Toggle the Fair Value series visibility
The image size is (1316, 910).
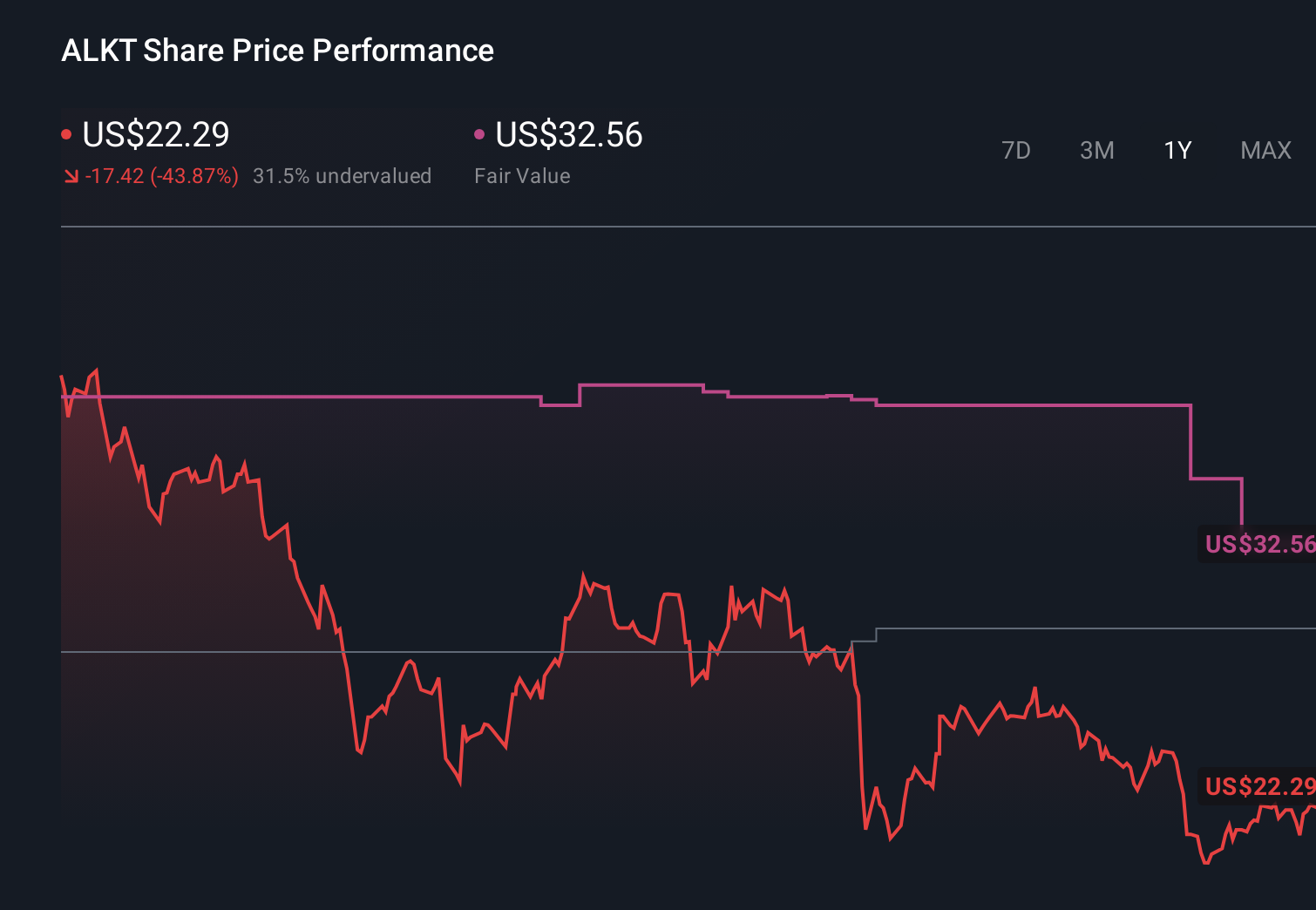567,135
